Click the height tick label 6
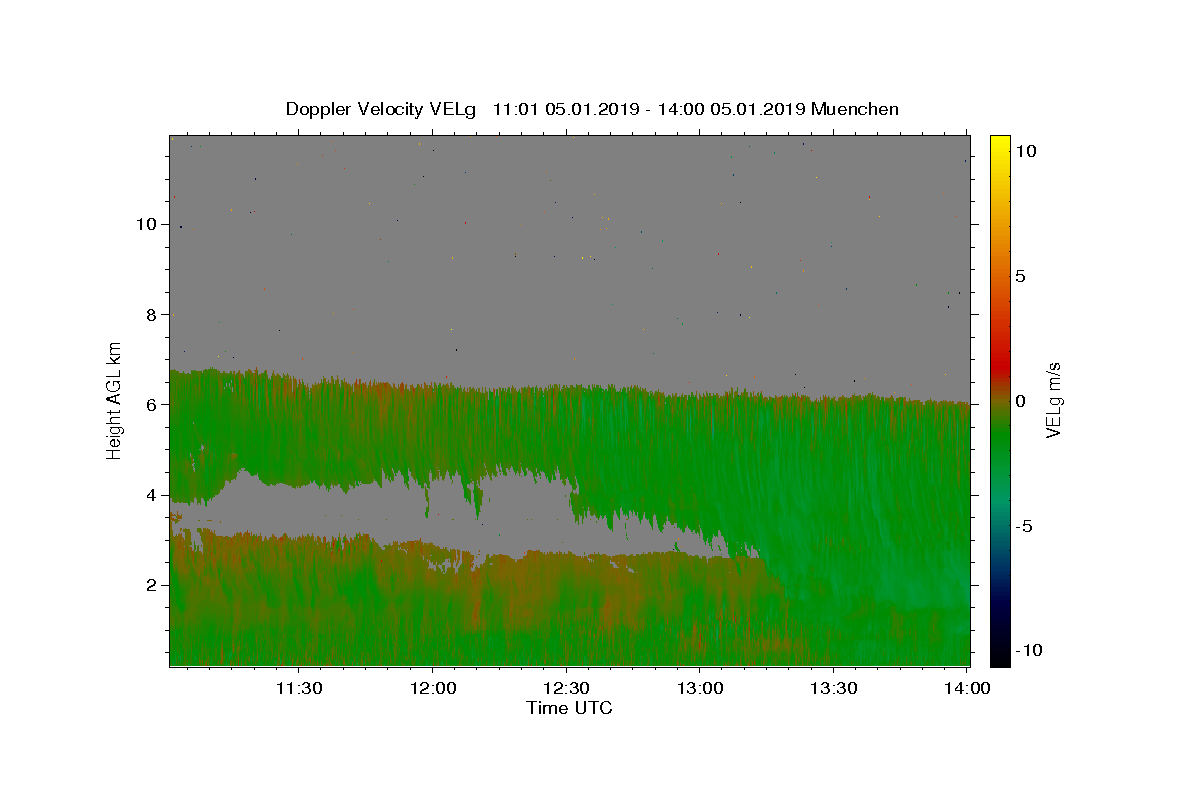 152,404
